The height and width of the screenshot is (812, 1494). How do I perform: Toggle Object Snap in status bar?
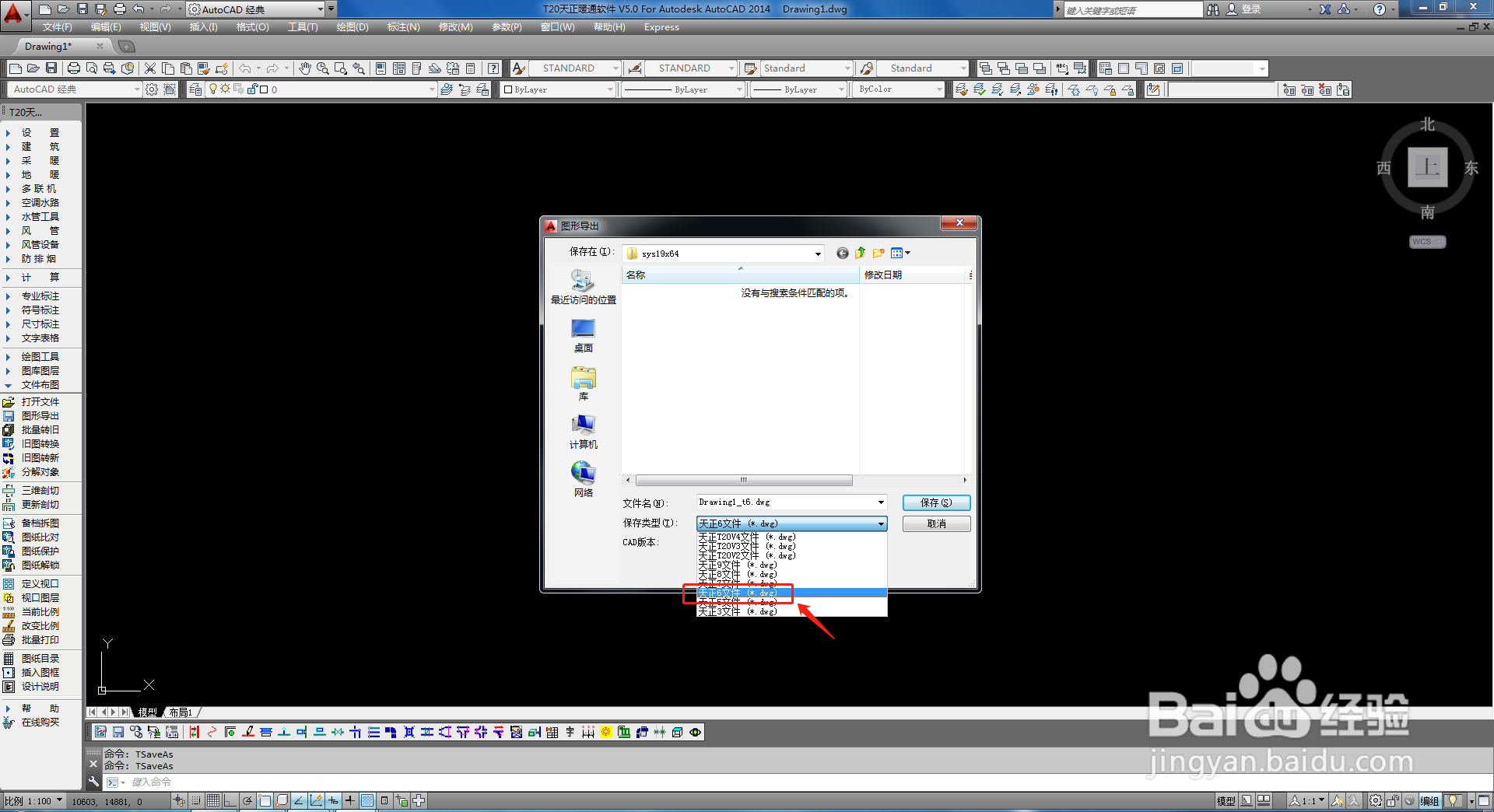pos(265,801)
